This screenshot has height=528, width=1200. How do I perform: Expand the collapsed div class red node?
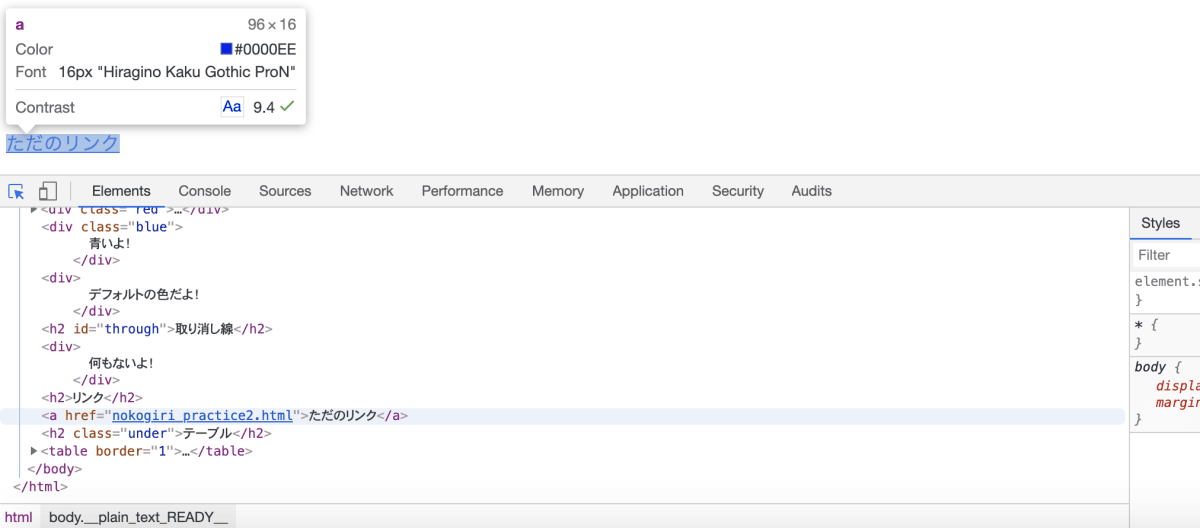pyautogui.click(x=35, y=211)
